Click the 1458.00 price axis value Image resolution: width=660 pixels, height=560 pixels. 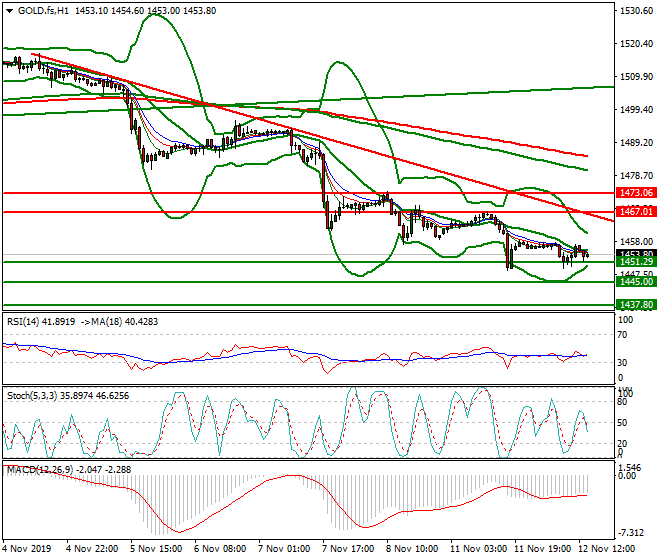pyautogui.click(x=636, y=242)
